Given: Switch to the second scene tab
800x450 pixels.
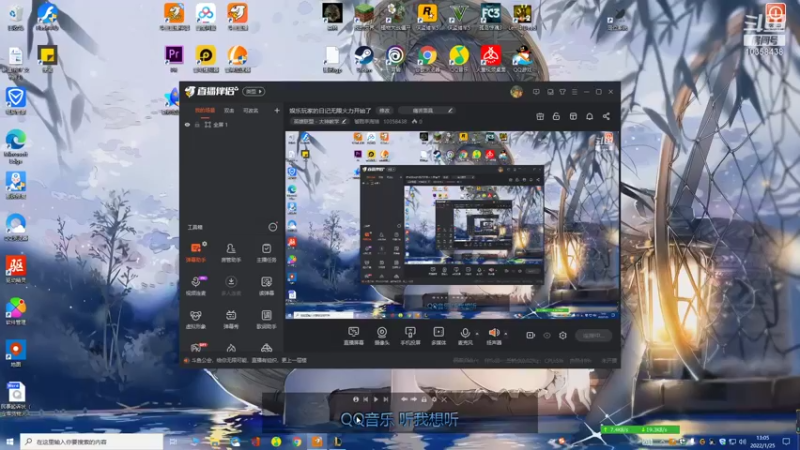Looking at the screenshot, I should 229,110.
